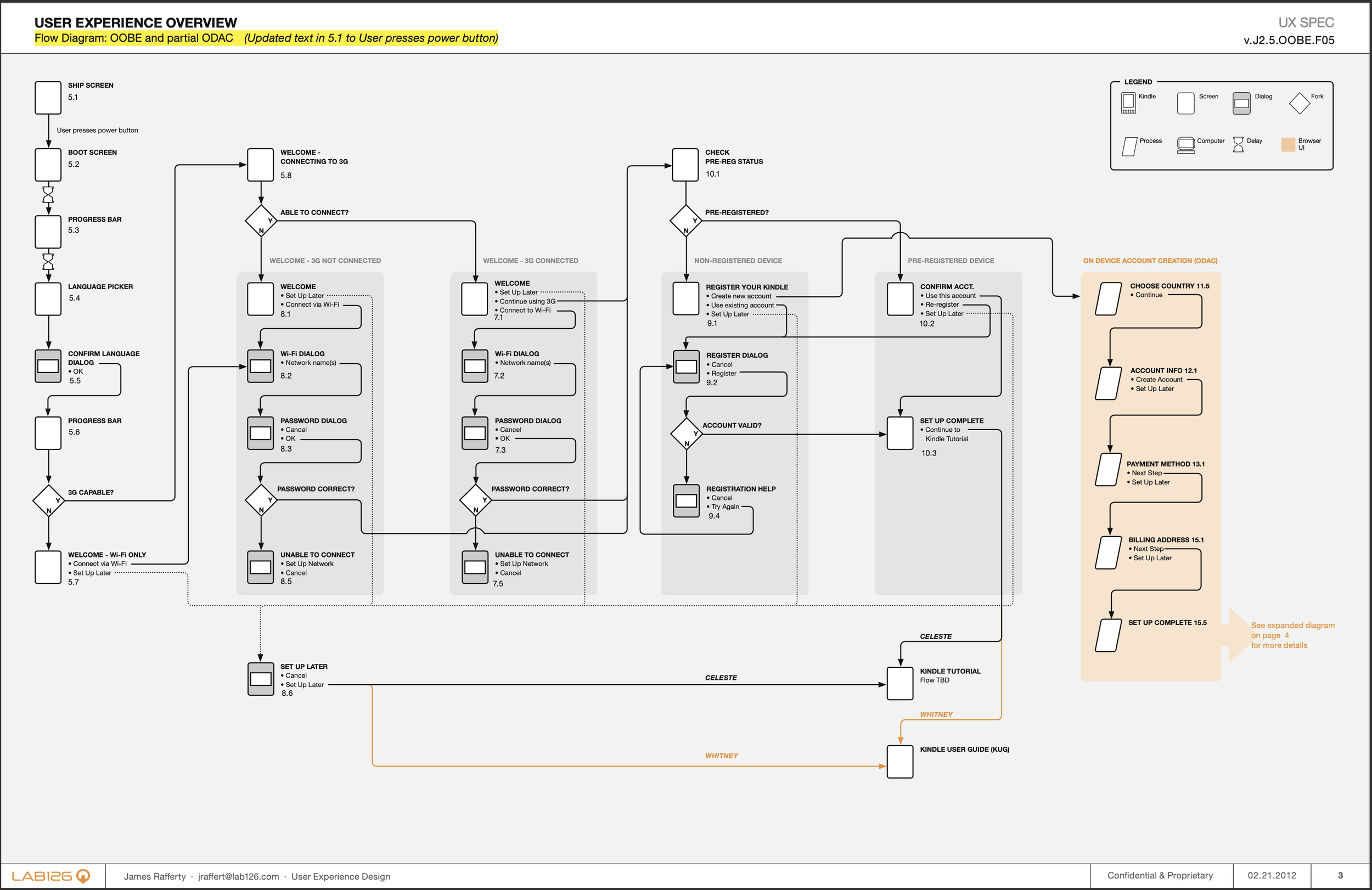This screenshot has height=890, width=1372.
Task: Select the Welcome Wi-Fi Only 5.7 screen icon
Action: (x=48, y=567)
